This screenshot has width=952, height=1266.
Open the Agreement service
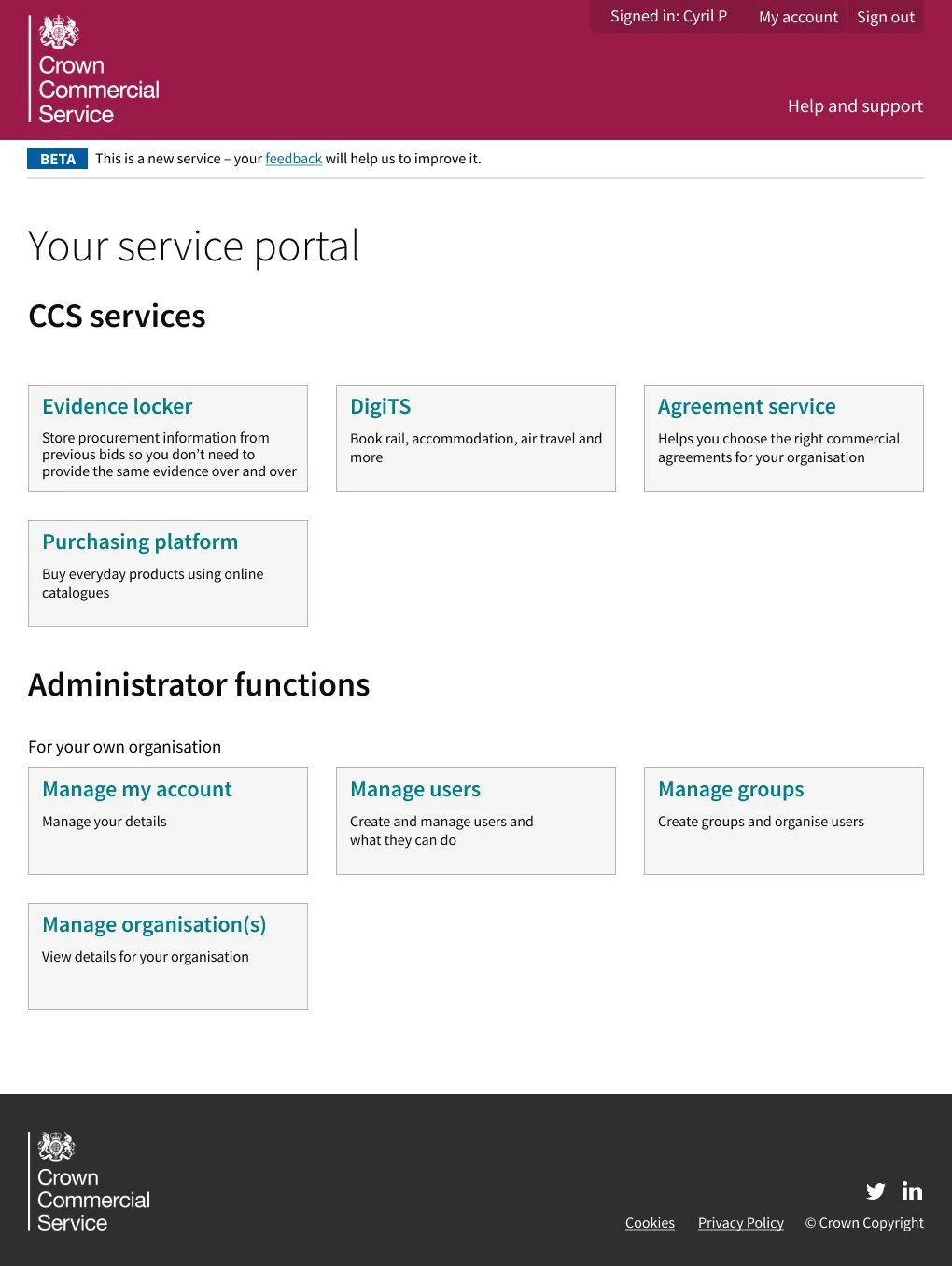click(x=747, y=406)
